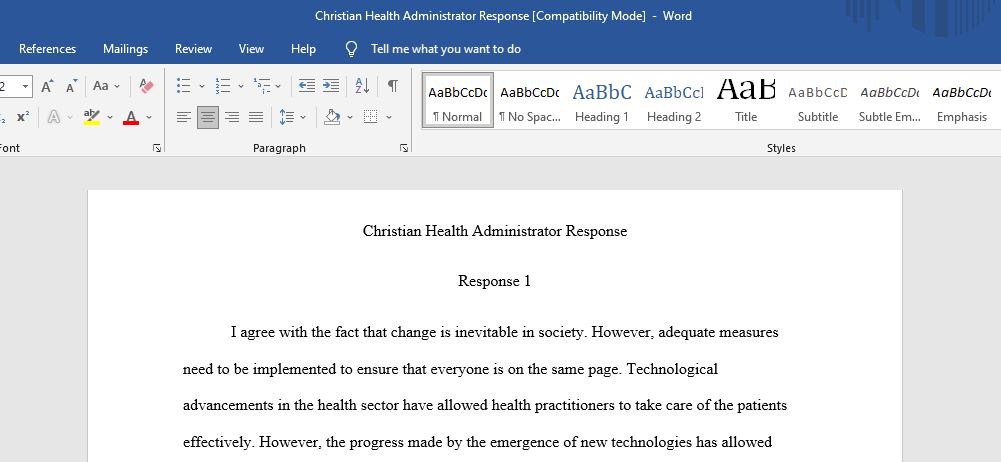Apply the Emphasis style
Screen dimensions: 1001x462
962,100
